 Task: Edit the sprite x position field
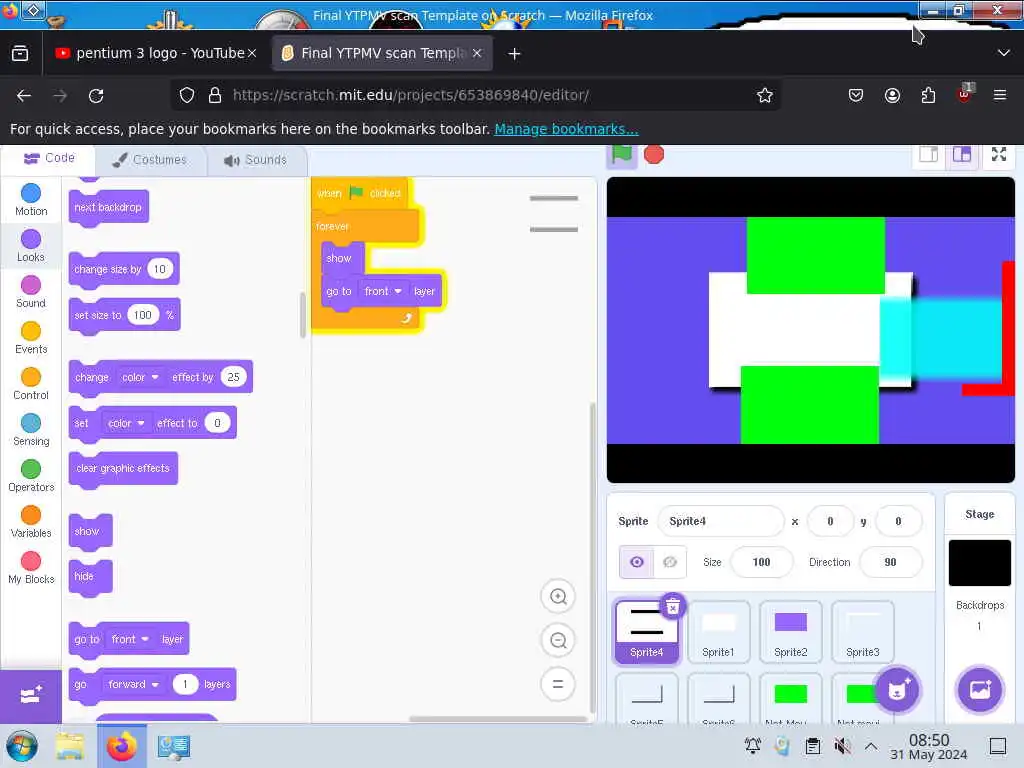[830, 521]
